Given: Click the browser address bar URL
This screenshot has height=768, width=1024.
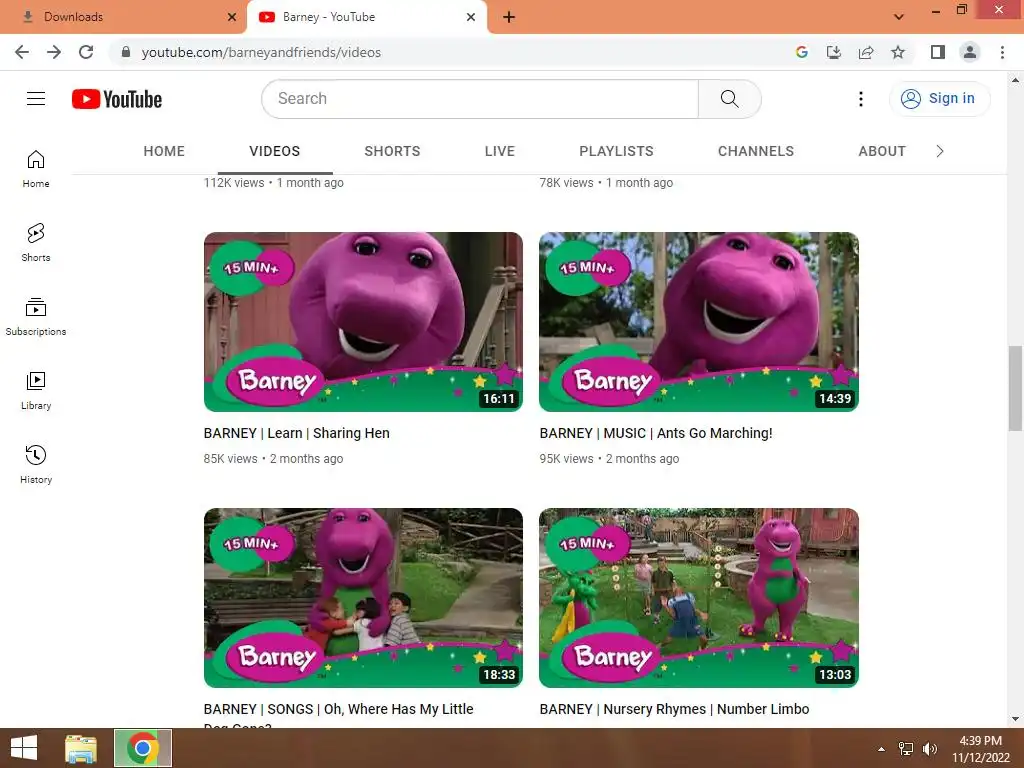Looking at the screenshot, I should tap(261, 52).
